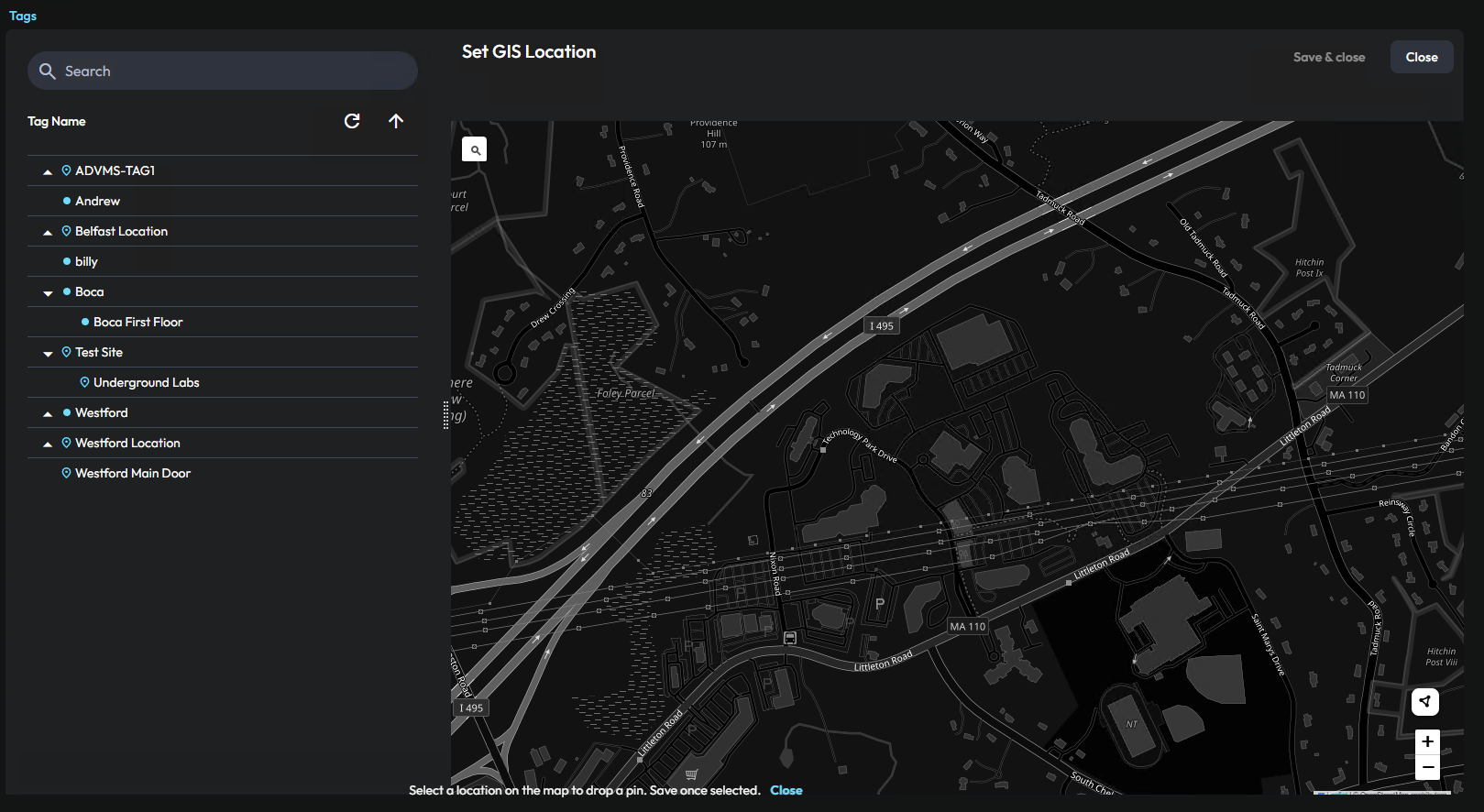This screenshot has width=1484, height=812.
Task: Click the Drew Crossing road label
Action: point(552,308)
